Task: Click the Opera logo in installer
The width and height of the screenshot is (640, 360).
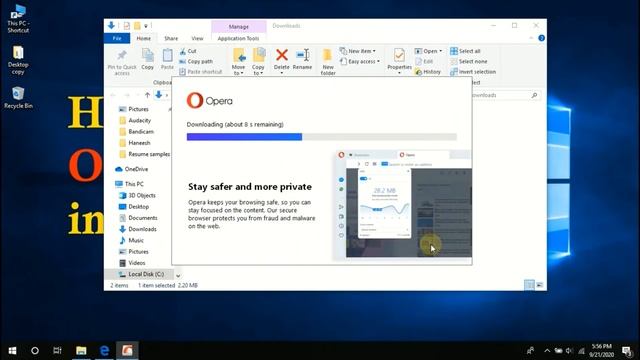Action: (x=209, y=100)
